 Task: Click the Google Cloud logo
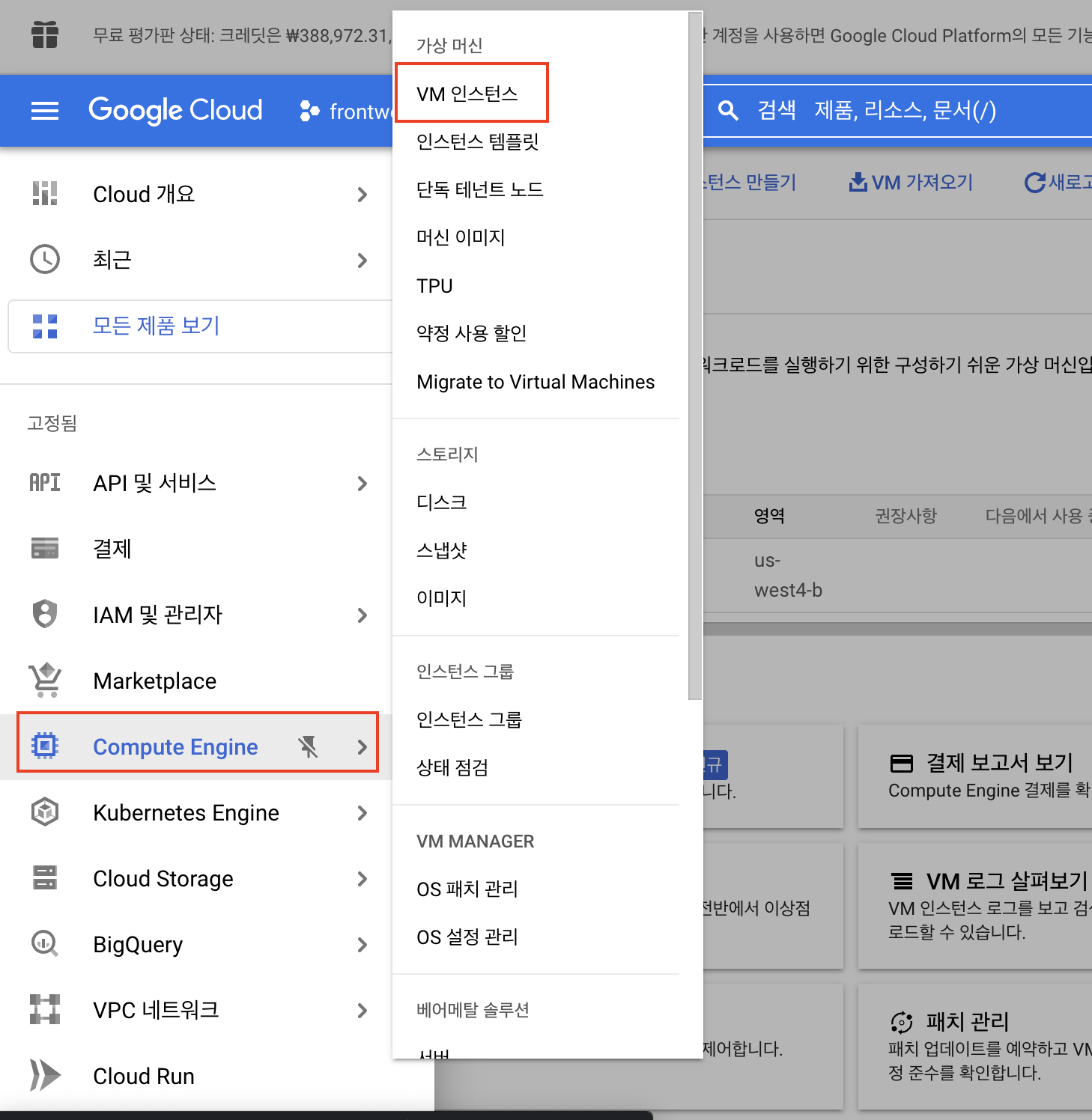pos(176,111)
